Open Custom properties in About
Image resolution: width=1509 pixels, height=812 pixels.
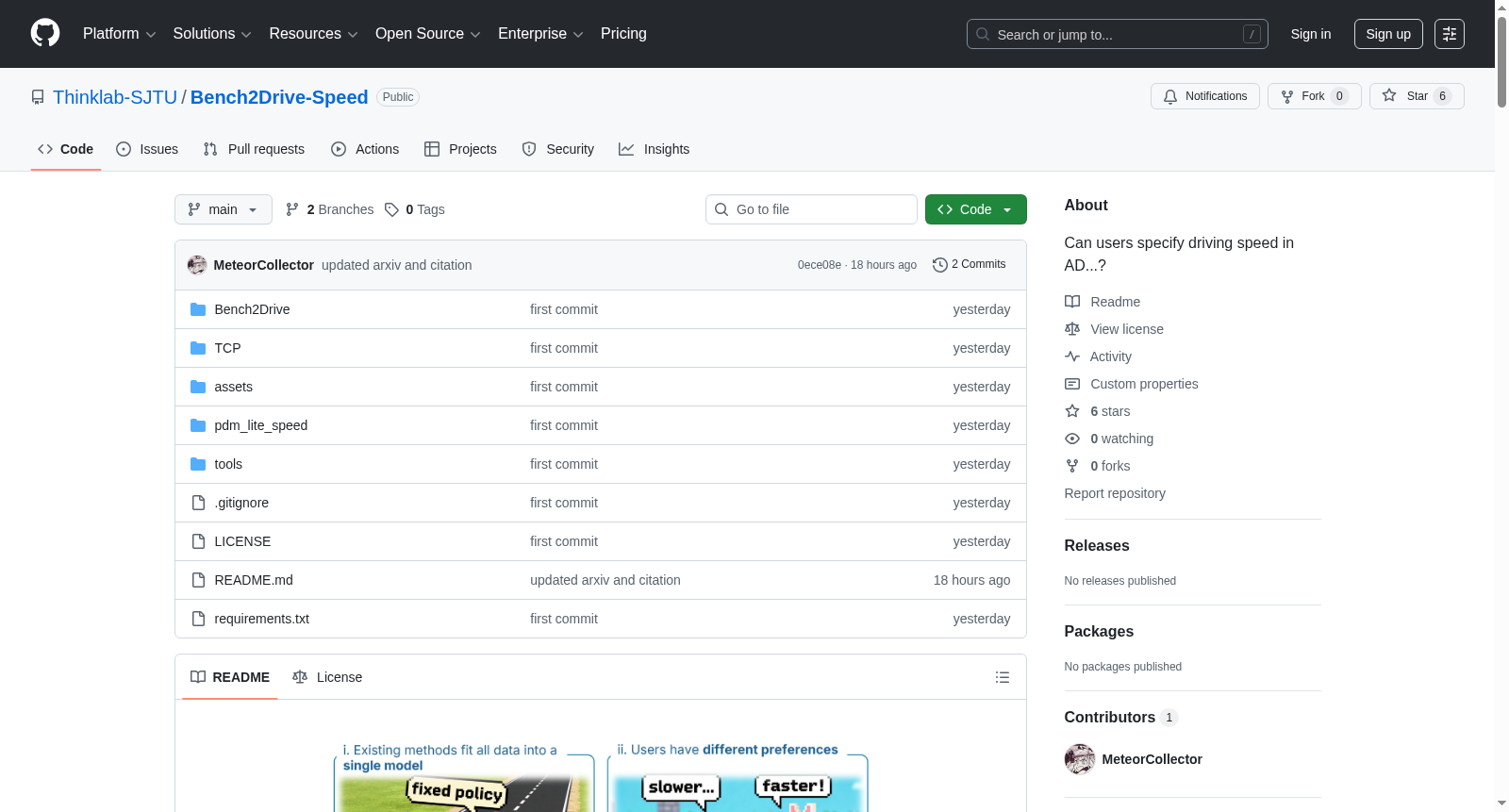pyautogui.click(x=1132, y=384)
